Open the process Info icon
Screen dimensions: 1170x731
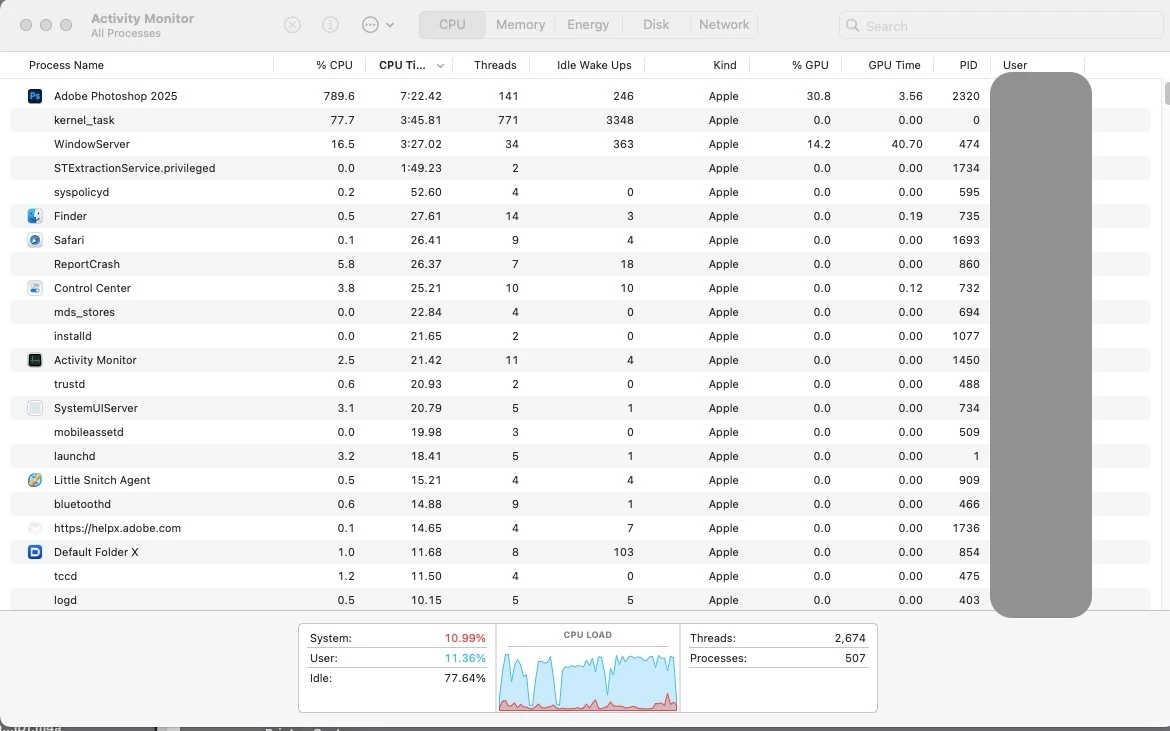330,25
